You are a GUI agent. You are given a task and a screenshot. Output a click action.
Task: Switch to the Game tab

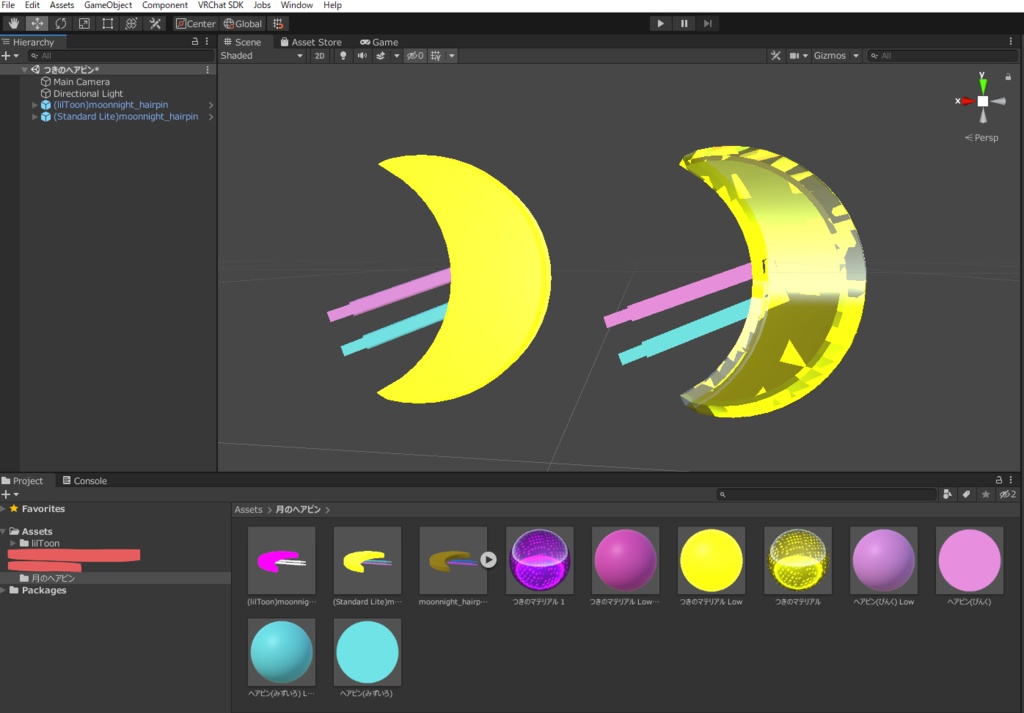pyautogui.click(x=379, y=42)
